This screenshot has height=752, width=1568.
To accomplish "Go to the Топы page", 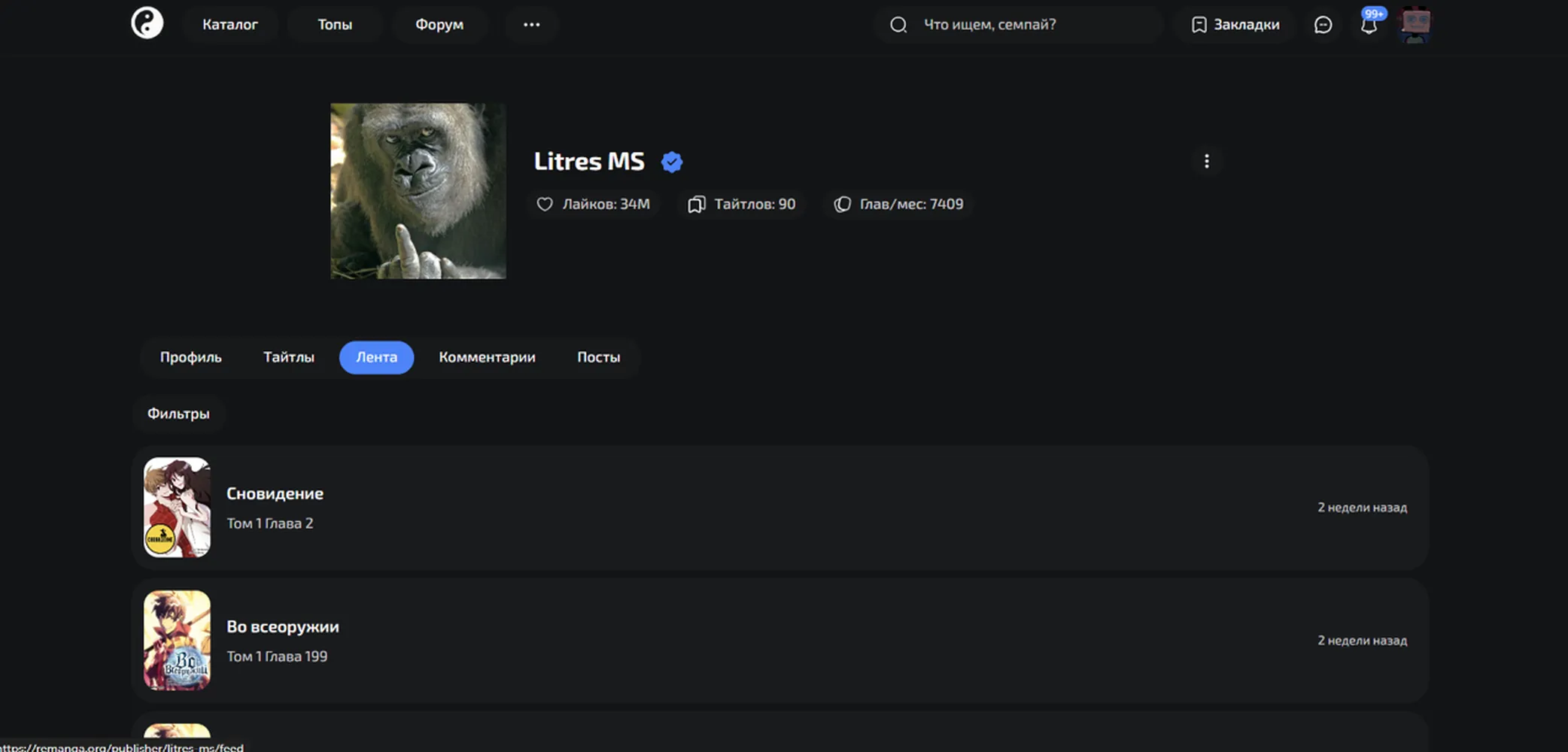I will tap(335, 25).
